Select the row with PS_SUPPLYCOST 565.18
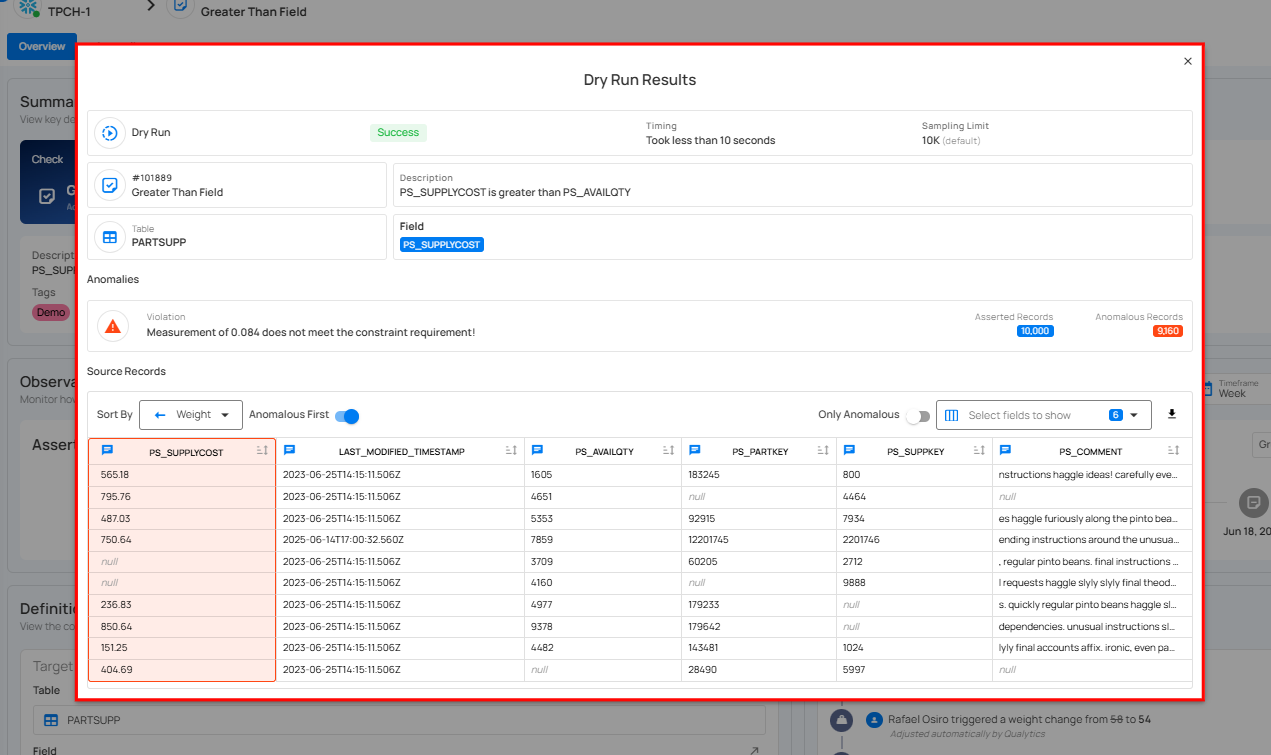Viewport: 1271px width, 755px height. pyautogui.click(x=640, y=475)
